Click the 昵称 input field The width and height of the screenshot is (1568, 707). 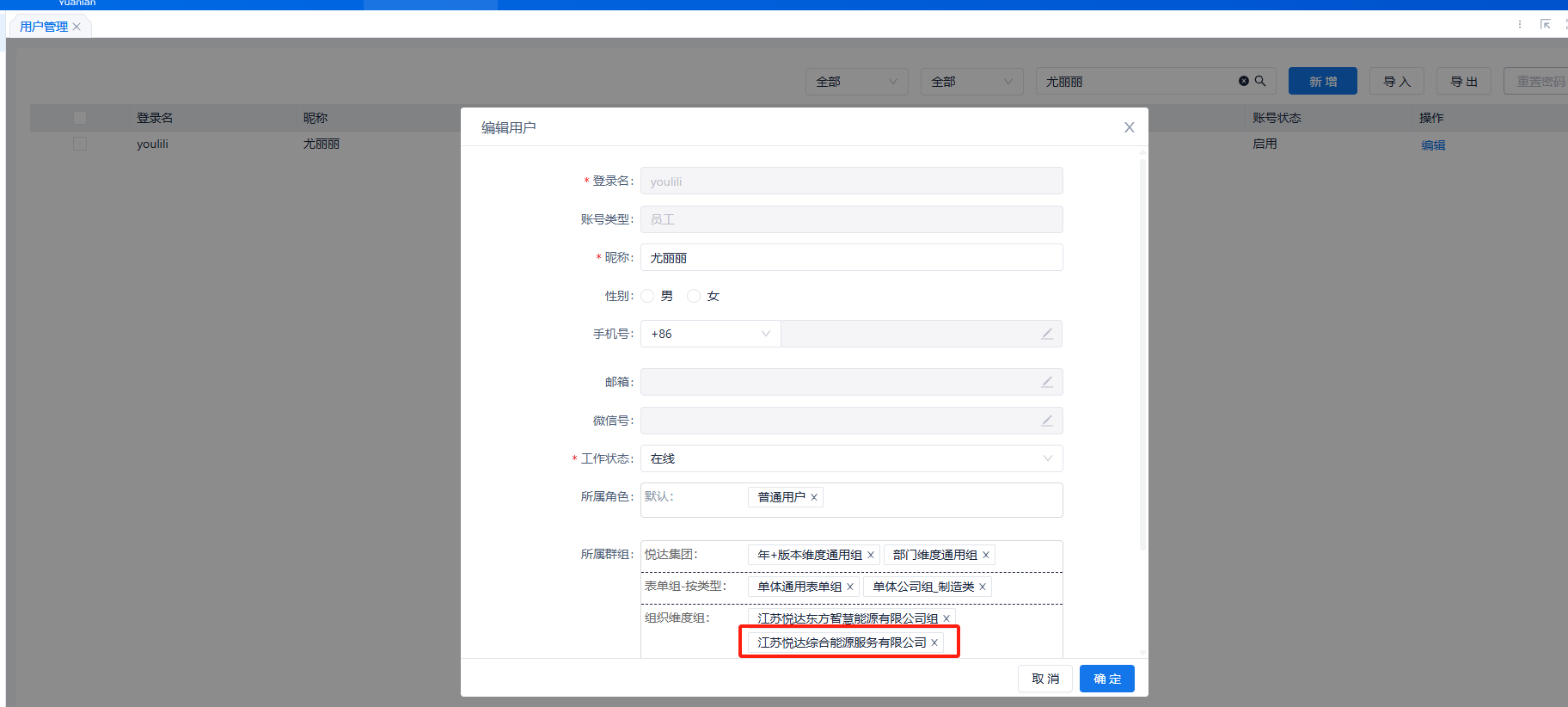point(851,257)
